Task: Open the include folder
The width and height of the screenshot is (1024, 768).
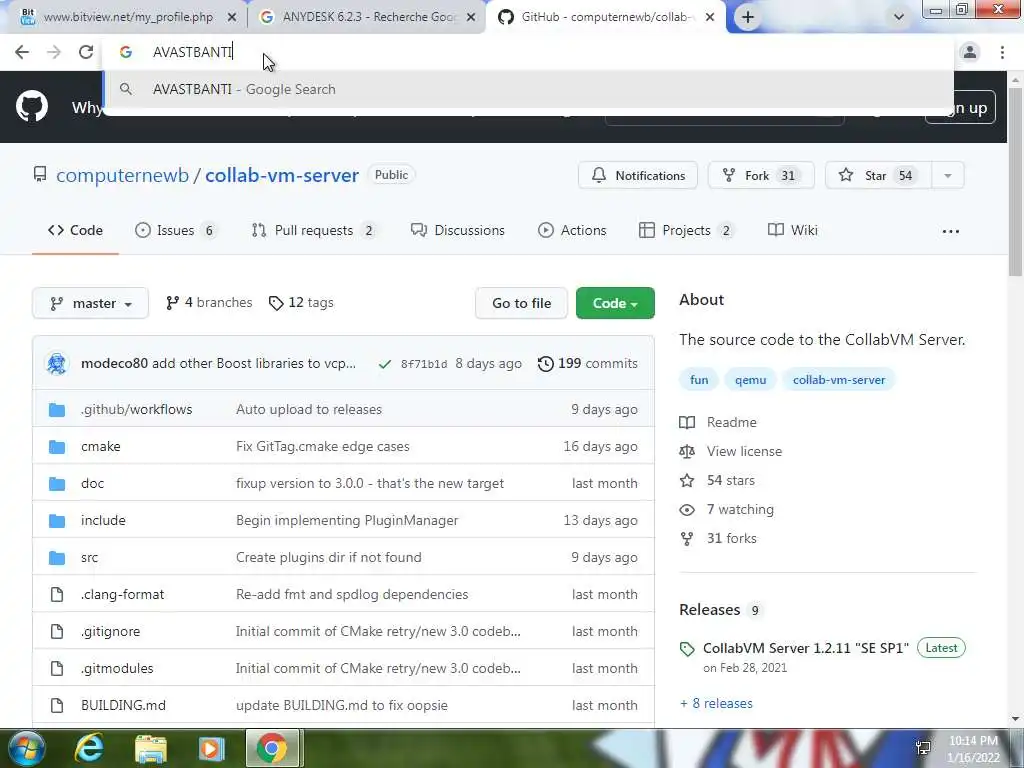Action: 103,520
